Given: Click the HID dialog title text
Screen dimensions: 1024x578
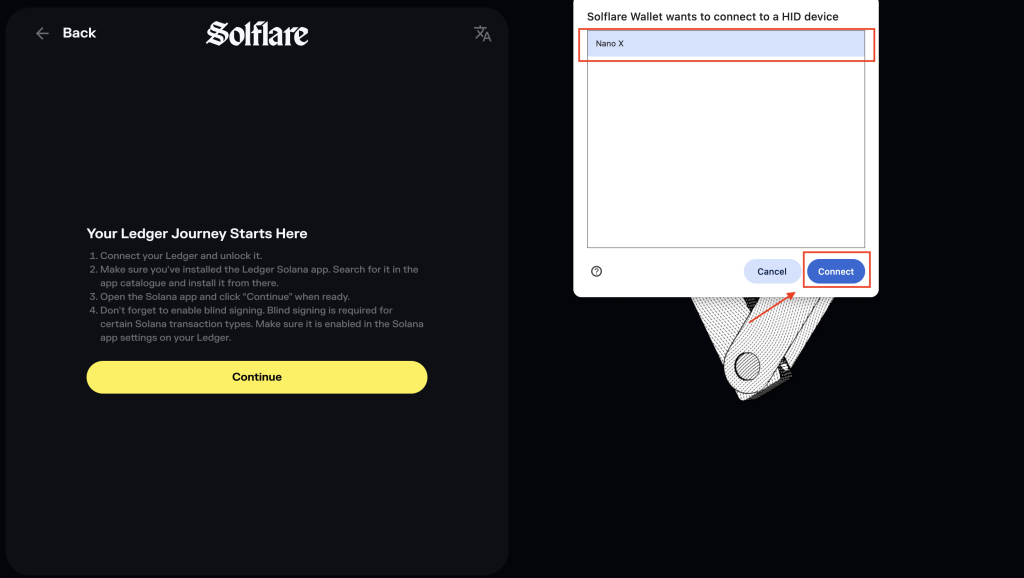Looking at the screenshot, I should click(x=712, y=17).
